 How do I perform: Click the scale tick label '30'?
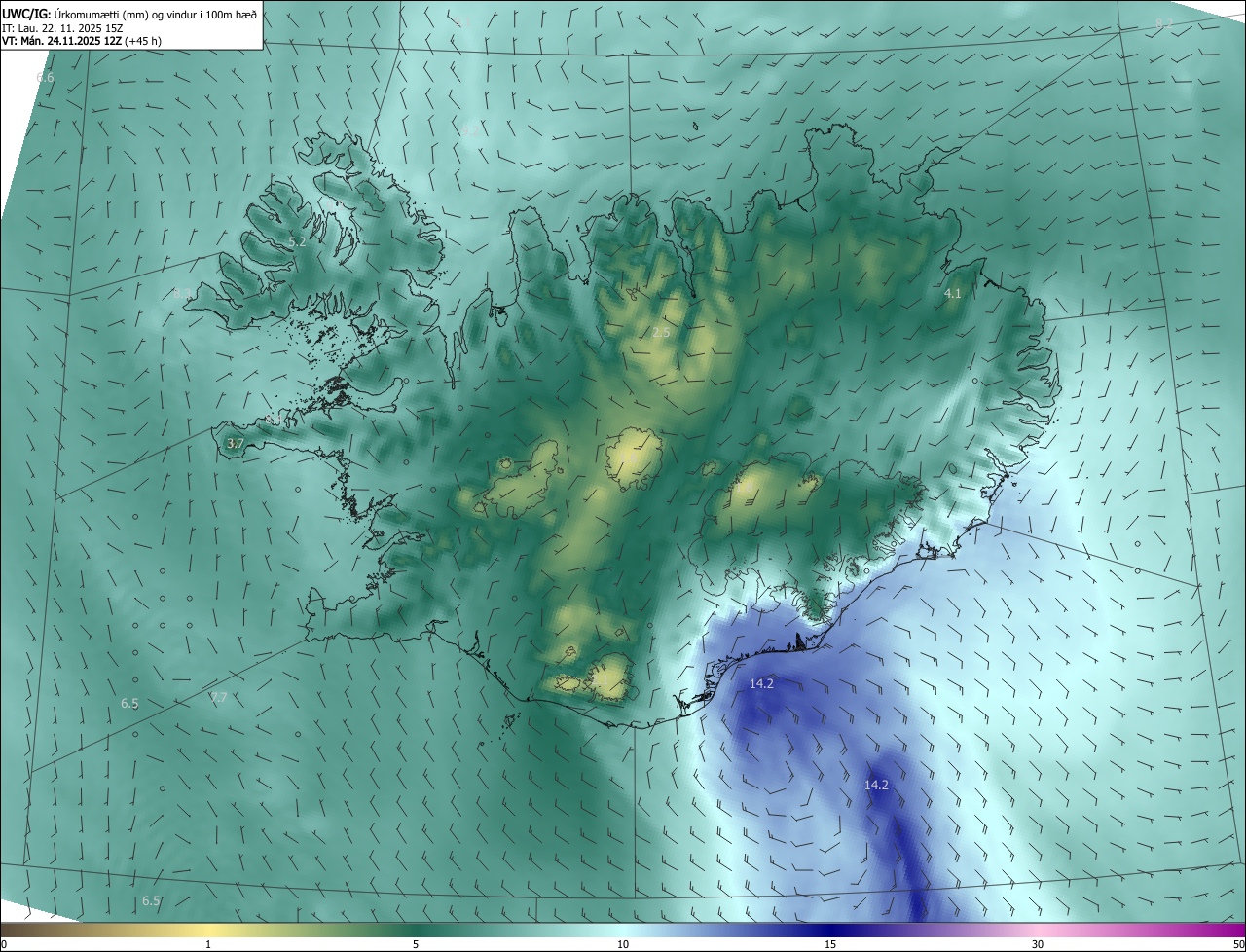click(x=1038, y=944)
